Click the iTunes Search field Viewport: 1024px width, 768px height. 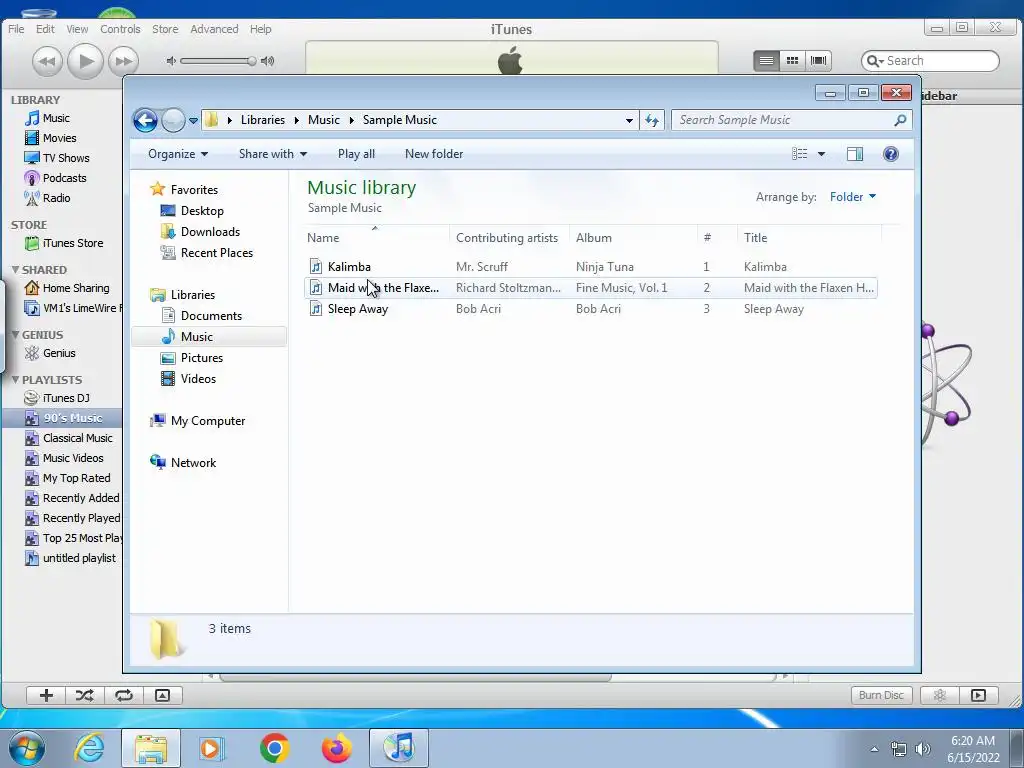[x=930, y=61]
